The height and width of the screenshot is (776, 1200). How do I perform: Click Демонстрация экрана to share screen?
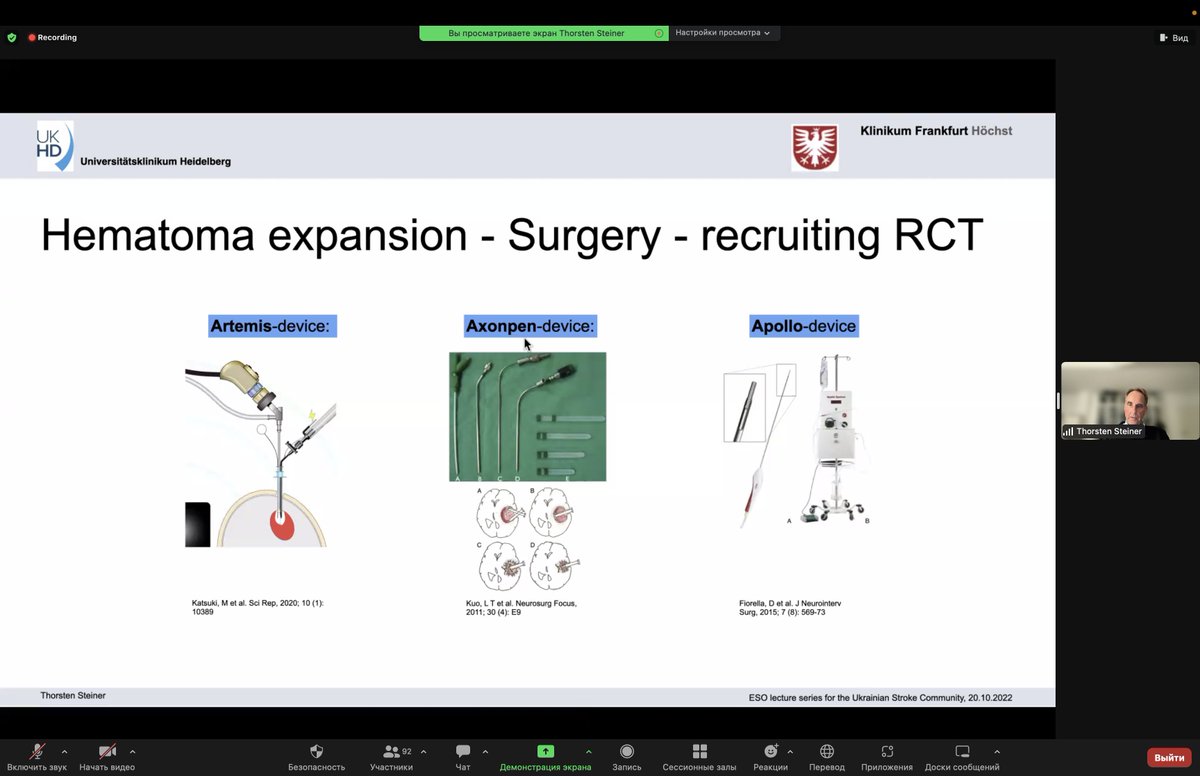(545, 756)
